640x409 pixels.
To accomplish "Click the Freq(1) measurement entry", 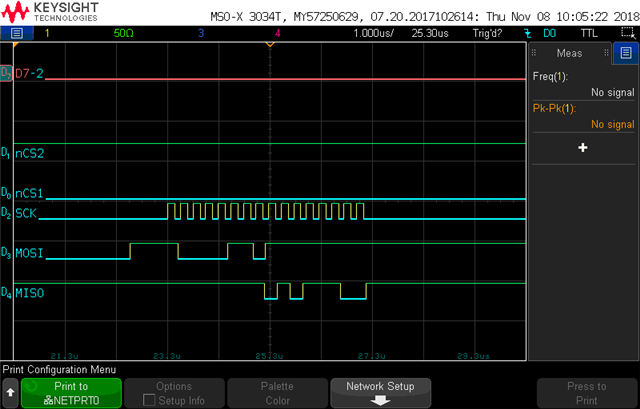I will [x=583, y=84].
